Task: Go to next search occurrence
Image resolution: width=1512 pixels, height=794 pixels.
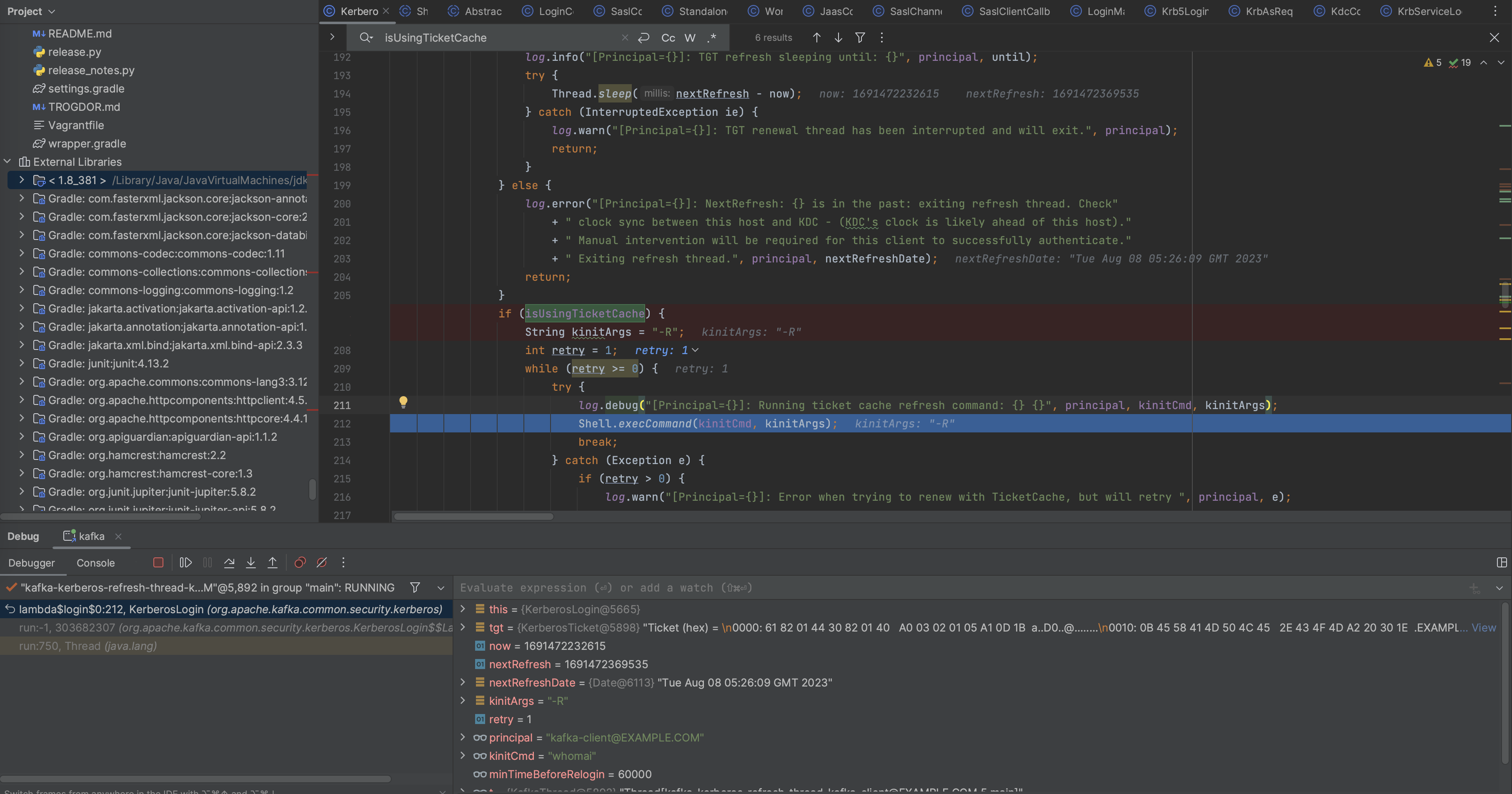Action: tap(838, 37)
